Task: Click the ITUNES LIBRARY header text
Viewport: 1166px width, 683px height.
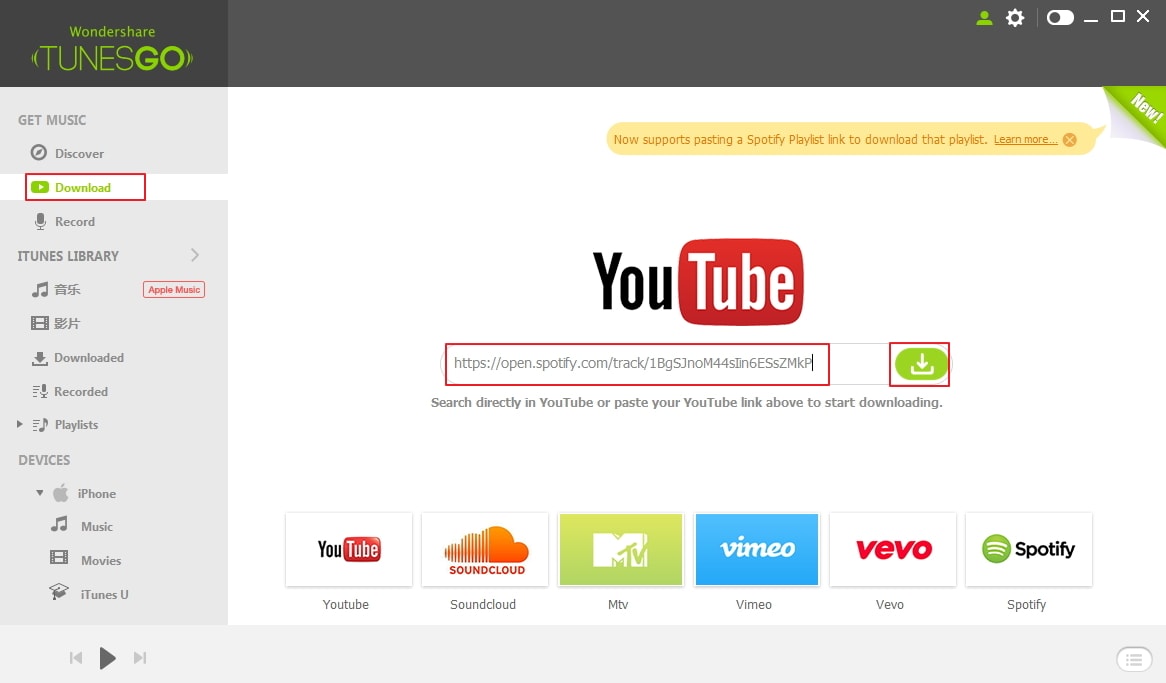Action: pyautogui.click(x=68, y=256)
